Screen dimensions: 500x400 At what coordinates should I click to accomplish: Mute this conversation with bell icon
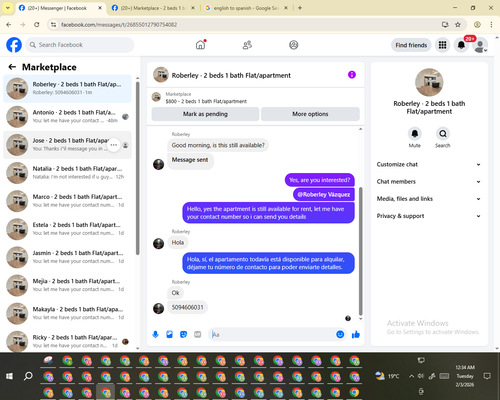pyautogui.click(x=415, y=134)
